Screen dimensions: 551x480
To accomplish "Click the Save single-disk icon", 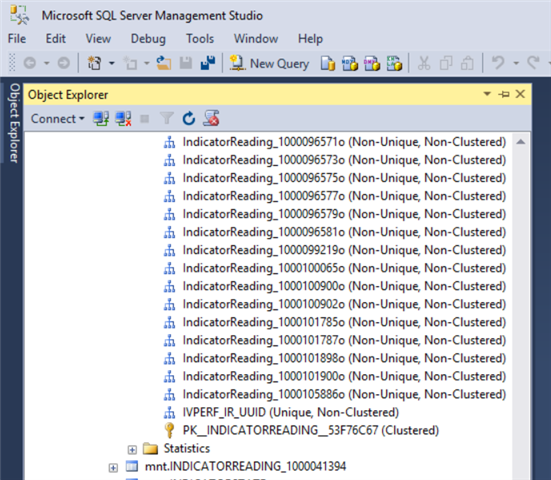I will point(186,63).
